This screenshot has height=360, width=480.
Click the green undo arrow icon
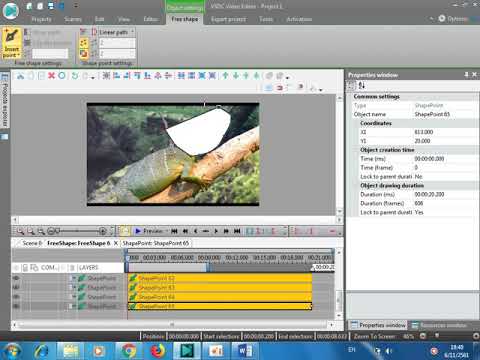tap(75, 76)
